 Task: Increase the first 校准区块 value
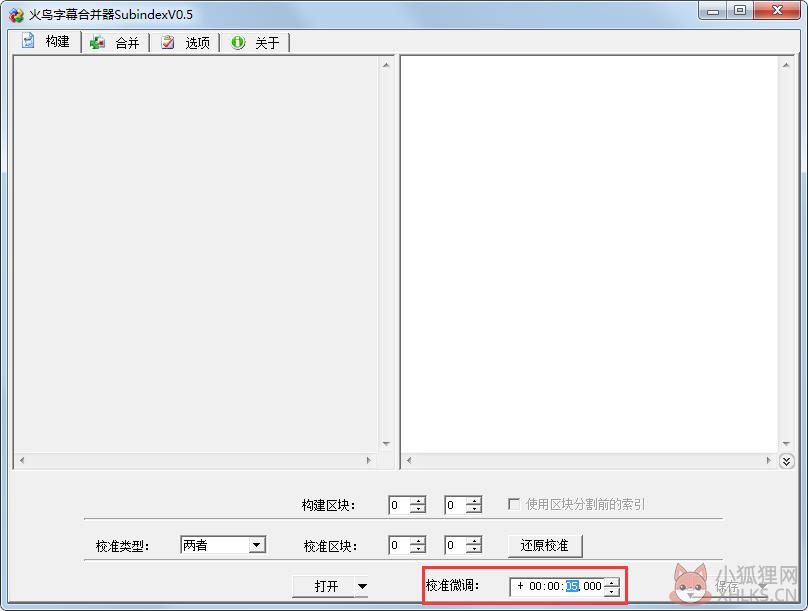click(x=418, y=541)
